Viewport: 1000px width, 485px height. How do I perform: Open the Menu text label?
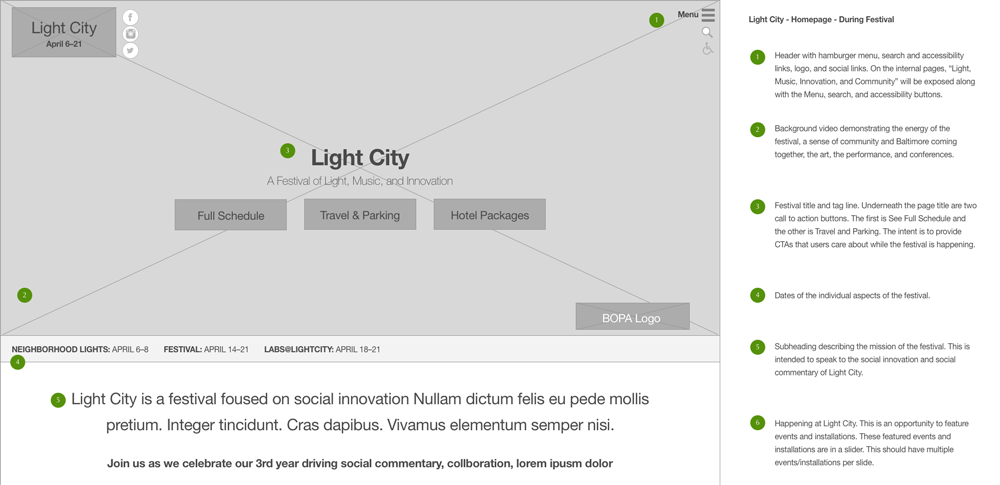688,14
